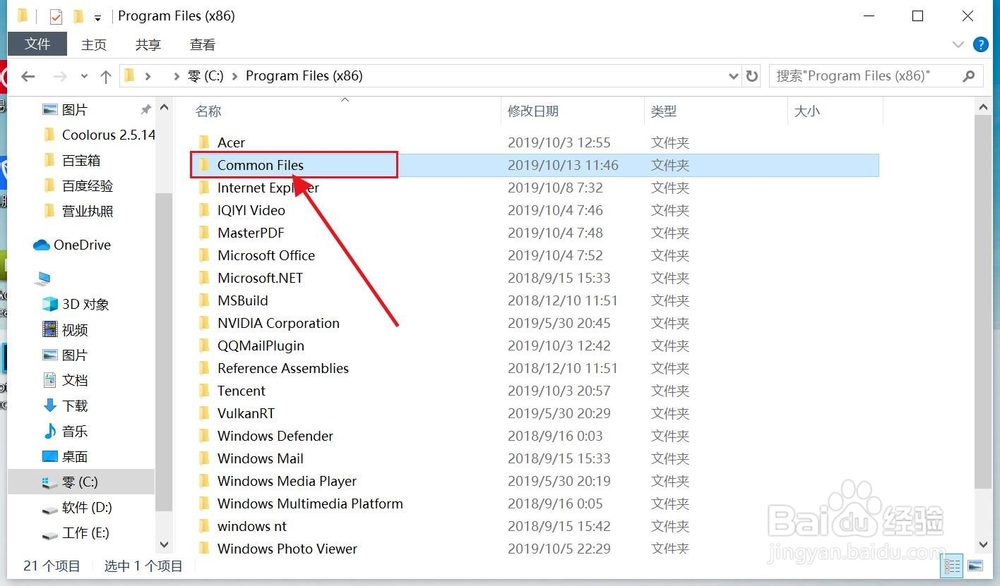Click Program Files (x86) in the breadcrumb
The width and height of the screenshot is (1000, 586).
tap(304, 76)
